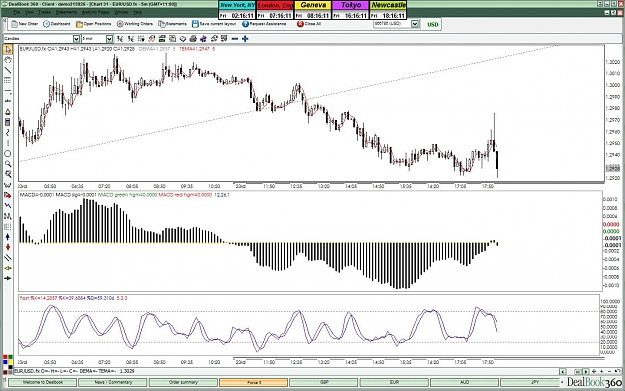Switch to the GBP tab

click(x=324, y=382)
